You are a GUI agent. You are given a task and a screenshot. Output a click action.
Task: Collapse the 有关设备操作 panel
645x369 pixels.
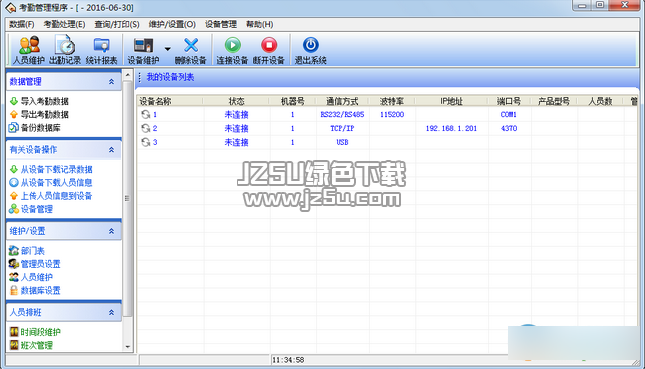(x=111, y=150)
